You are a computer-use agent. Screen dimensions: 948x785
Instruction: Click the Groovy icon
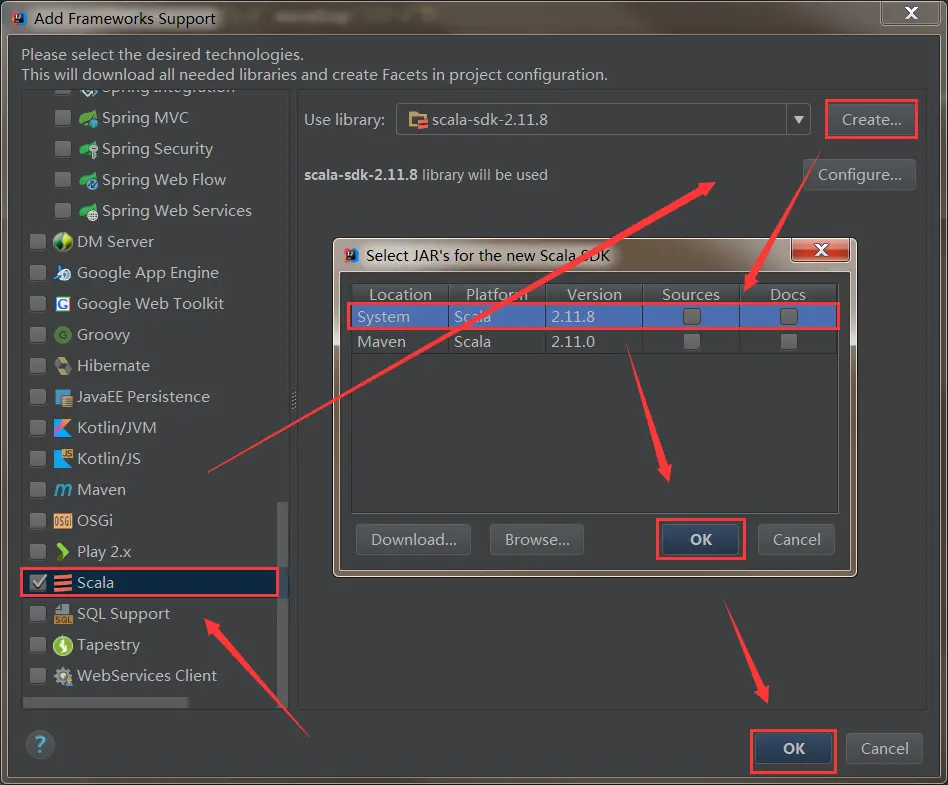(x=63, y=334)
